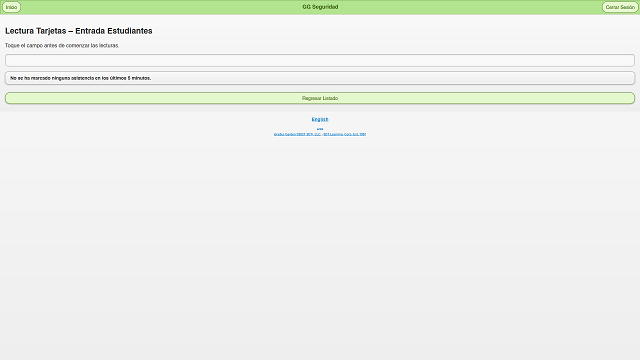Focus the card reading input field
Image resolution: width=640 pixels, height=360 pixels.
point(320,60)
